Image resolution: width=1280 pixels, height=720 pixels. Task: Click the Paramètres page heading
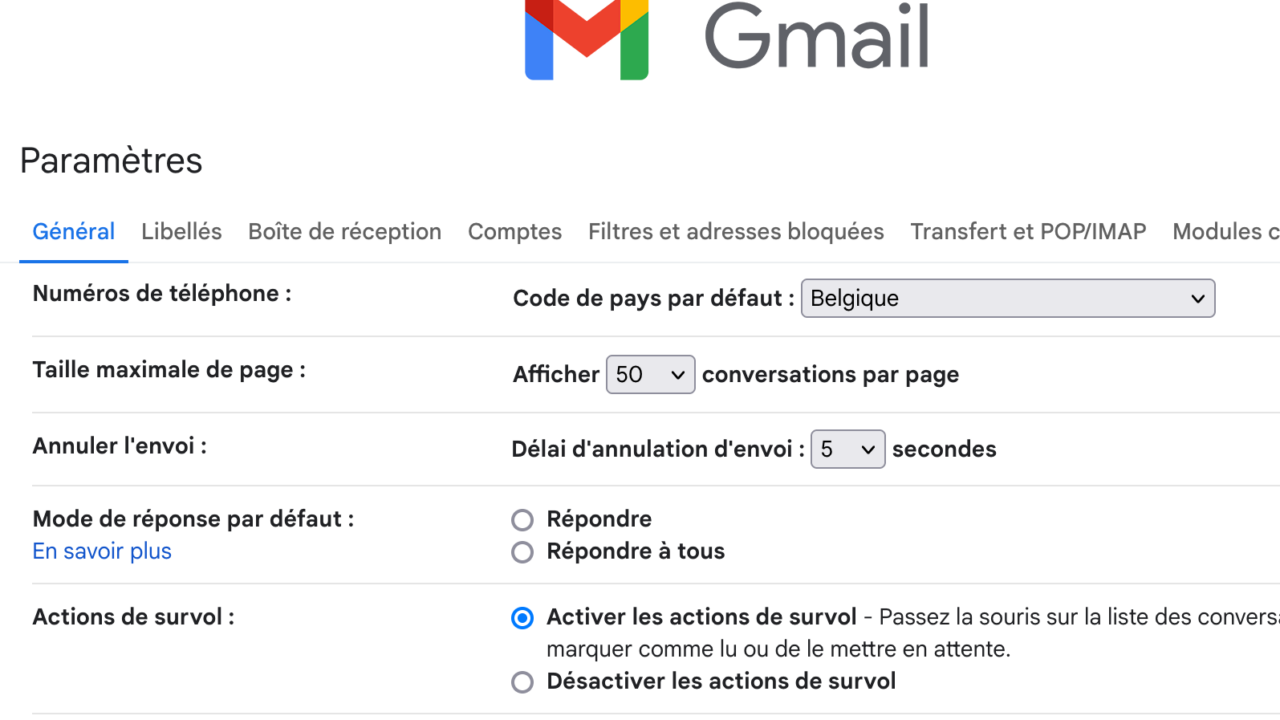(x=111, y=160)
